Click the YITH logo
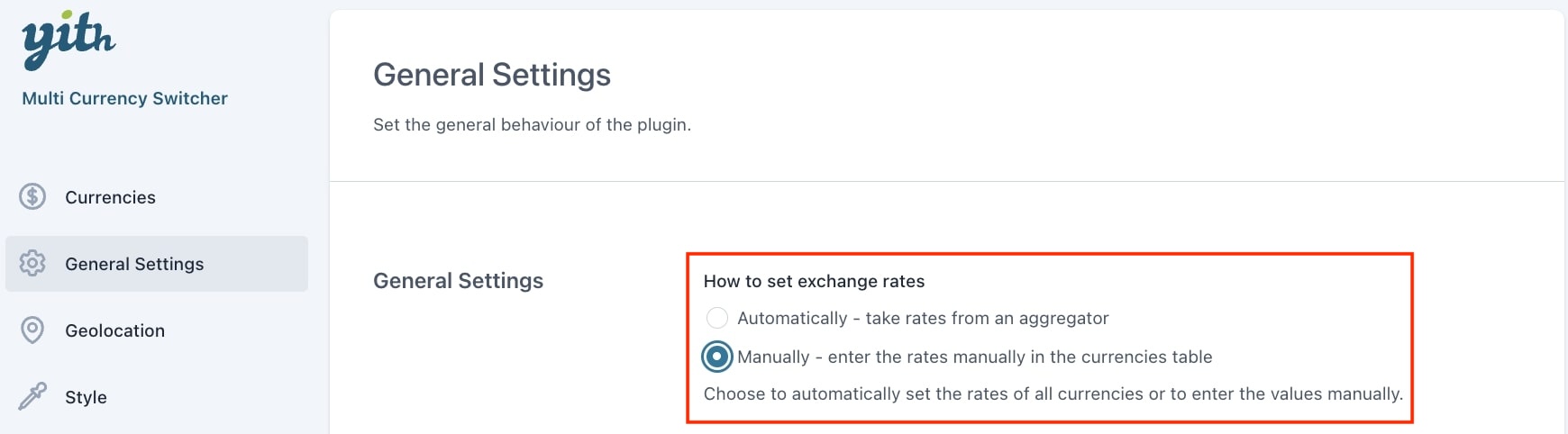This screenshot has width=1568, height=434. click(68, 40)
